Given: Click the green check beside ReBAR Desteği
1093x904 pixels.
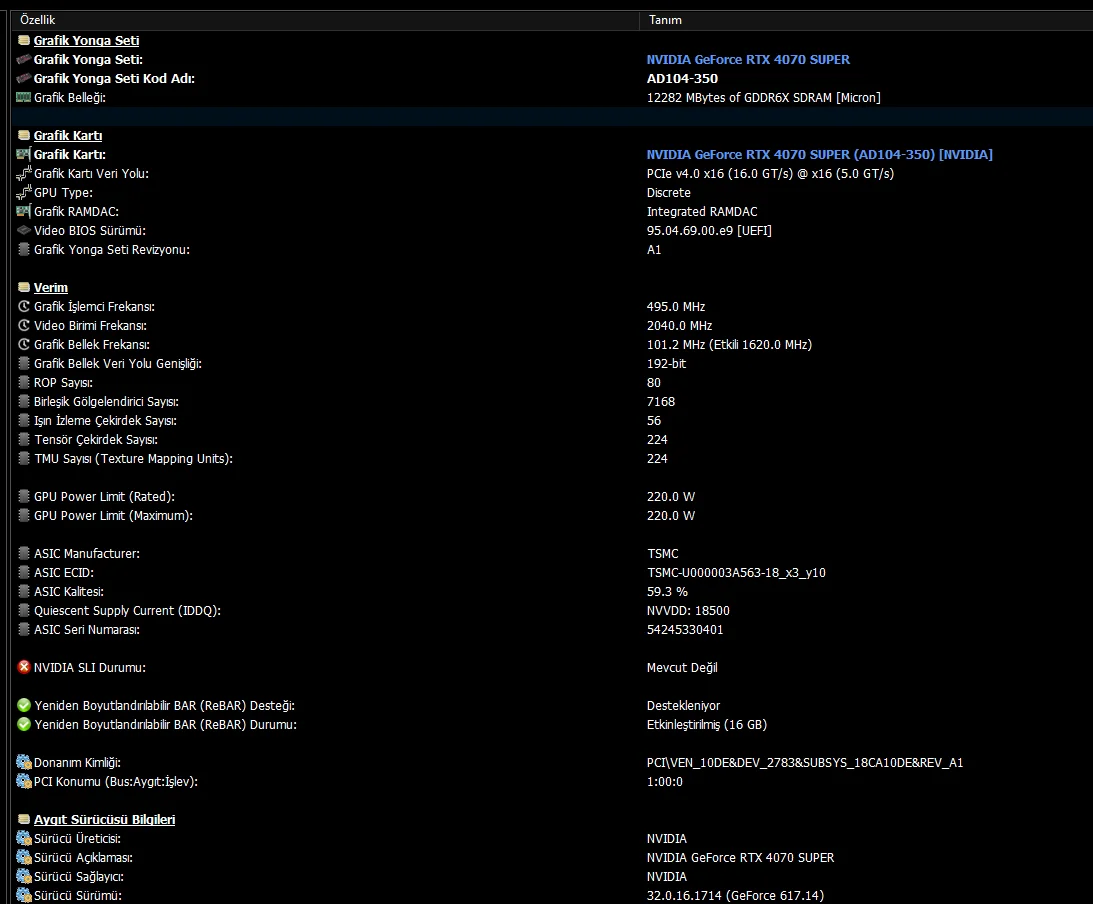Looking at the screenshot, I should pyautogui.click(x=24, y=705).
